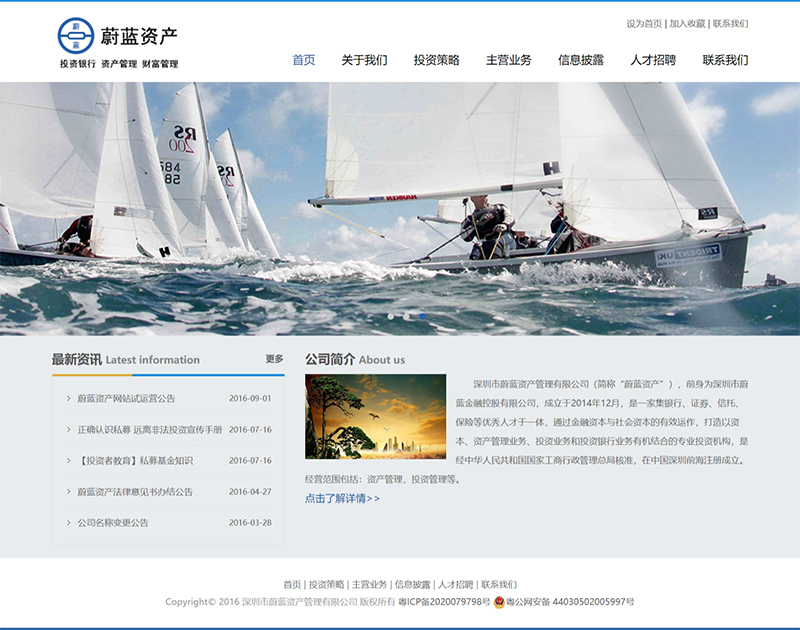The height and width of the screenshot is (630, 800).
Task: Open the 关于我们 navigation menu
Action: [x=364, y=60]
